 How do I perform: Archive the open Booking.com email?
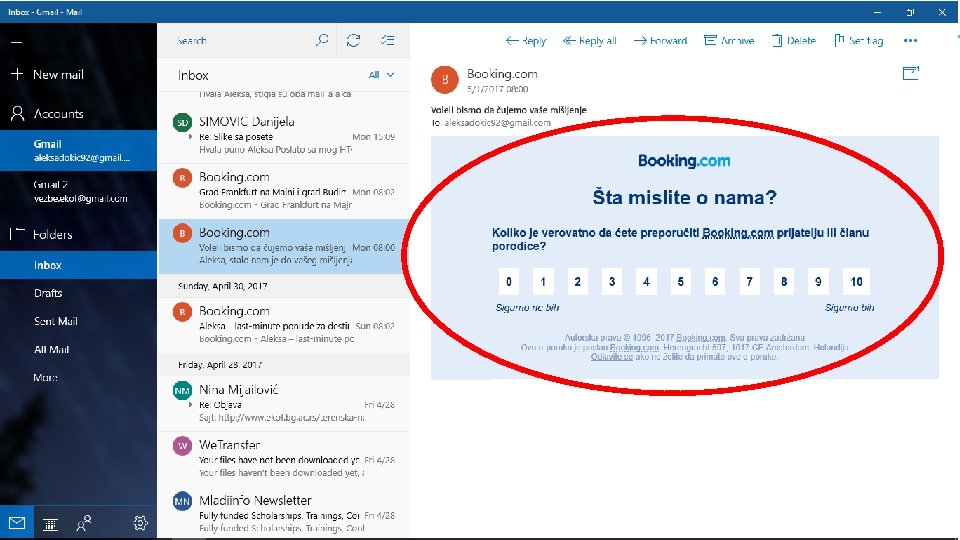(729, 41)
